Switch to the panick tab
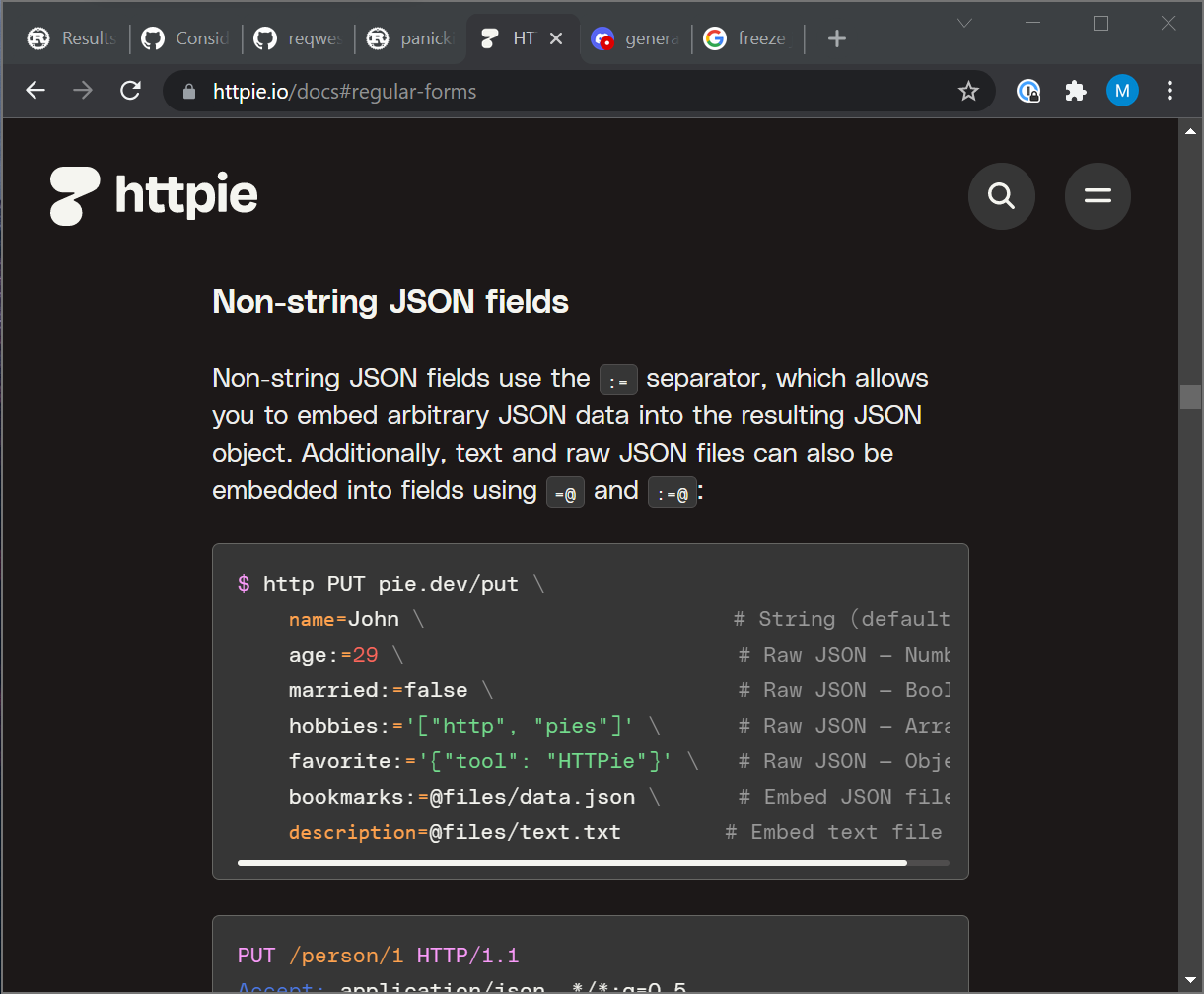1204x994 pixels. pos(411,38)
